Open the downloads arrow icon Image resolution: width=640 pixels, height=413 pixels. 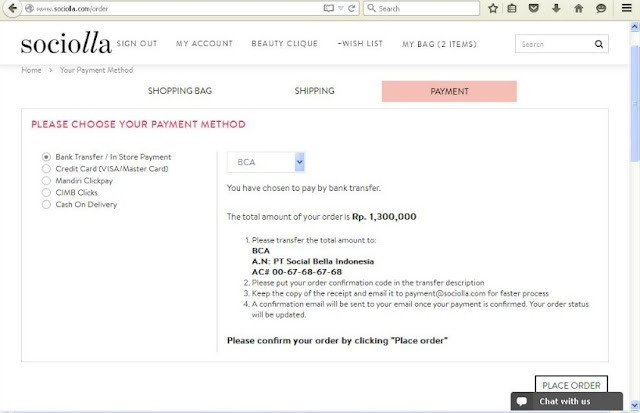[x=556, y=8]
